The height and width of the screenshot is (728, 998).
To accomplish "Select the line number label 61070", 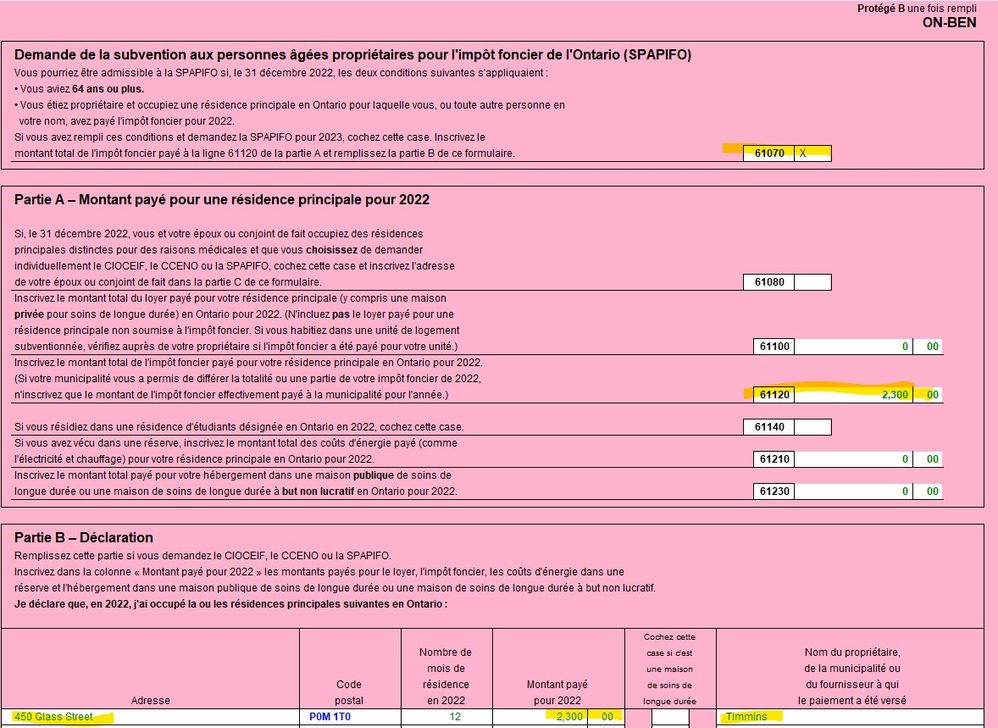I will tap(769, 153).
